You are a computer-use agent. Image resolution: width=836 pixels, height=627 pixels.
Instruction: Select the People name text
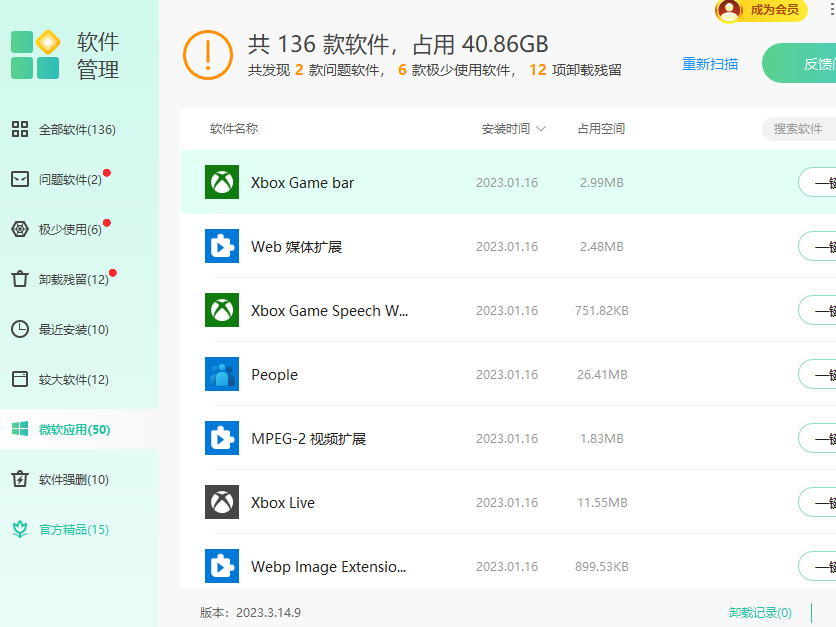click(x=275, y=375)
